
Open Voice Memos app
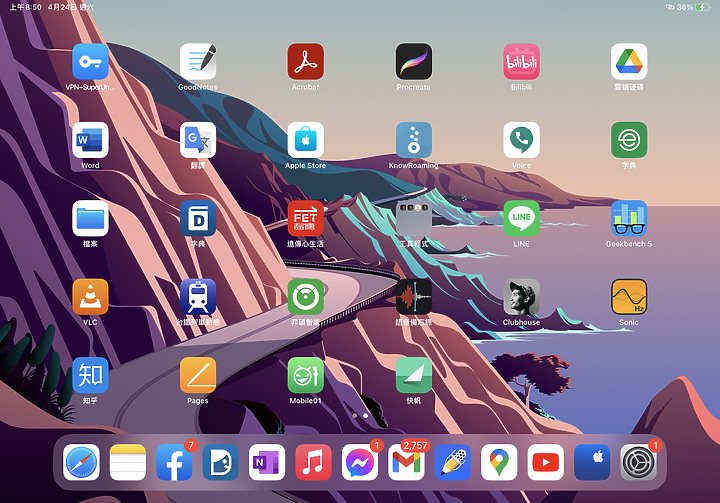414,297
